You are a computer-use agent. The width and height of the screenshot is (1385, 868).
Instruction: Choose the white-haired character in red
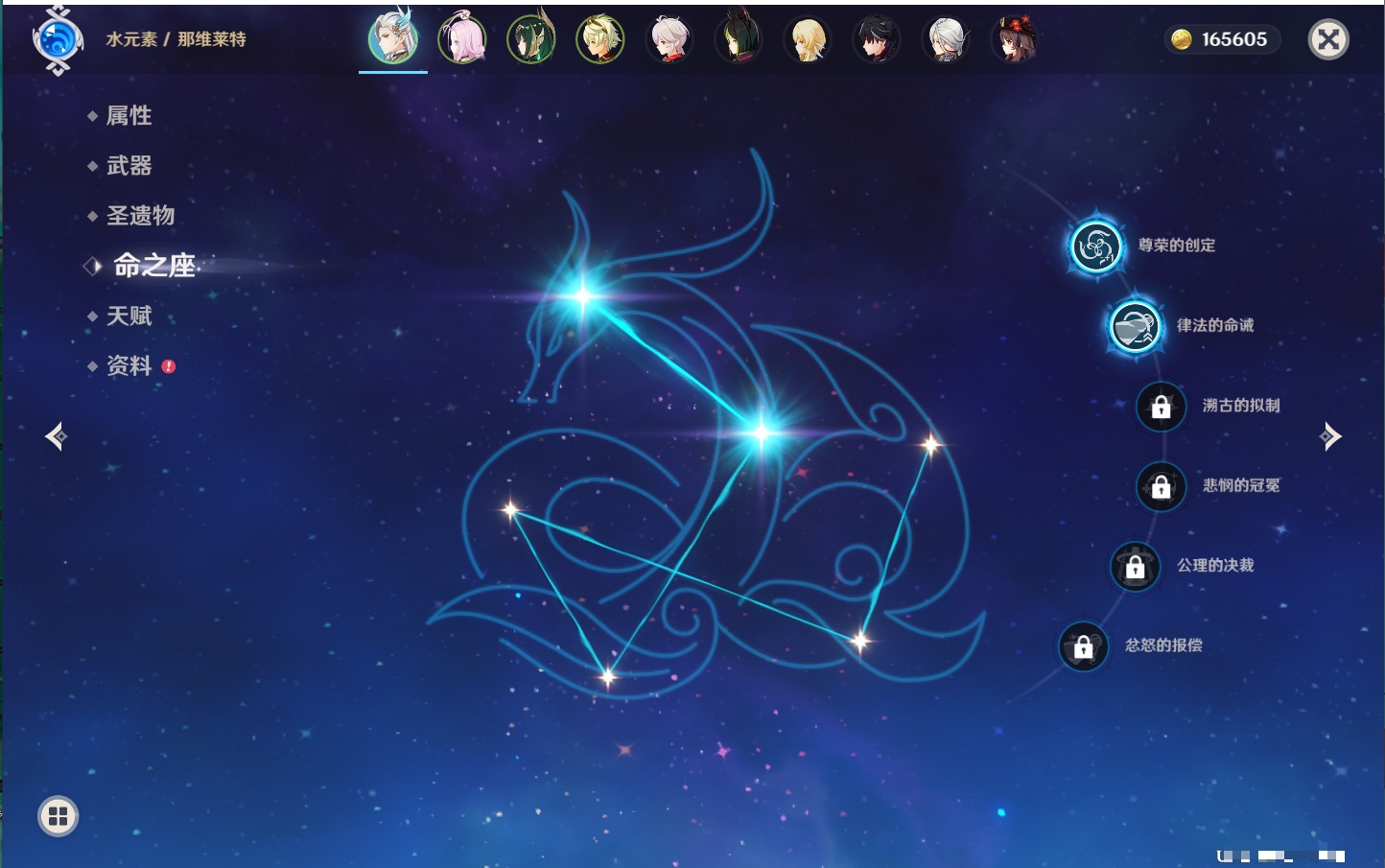click(669, 39)
